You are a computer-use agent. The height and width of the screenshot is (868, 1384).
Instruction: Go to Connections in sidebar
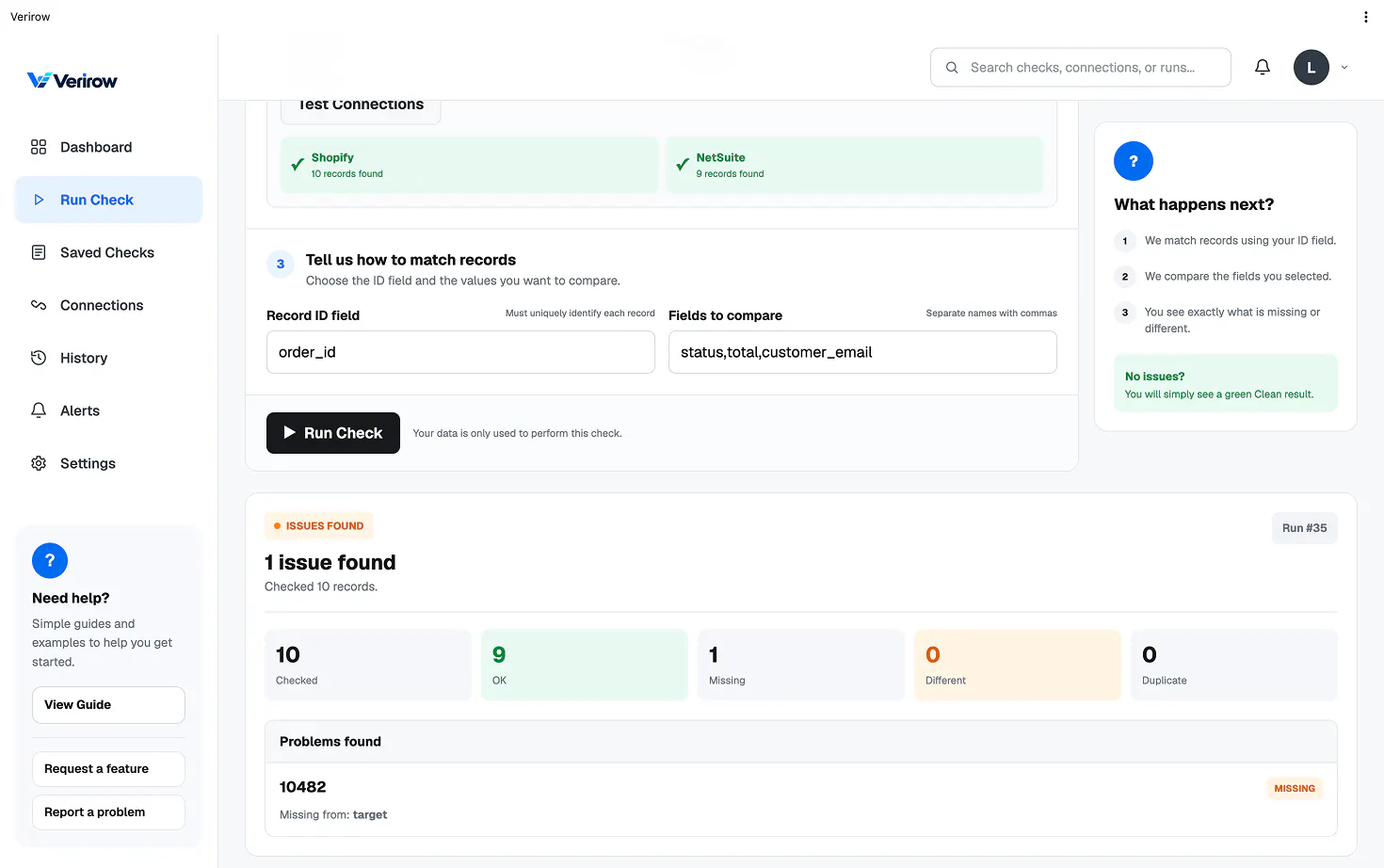tap(108, 305)
